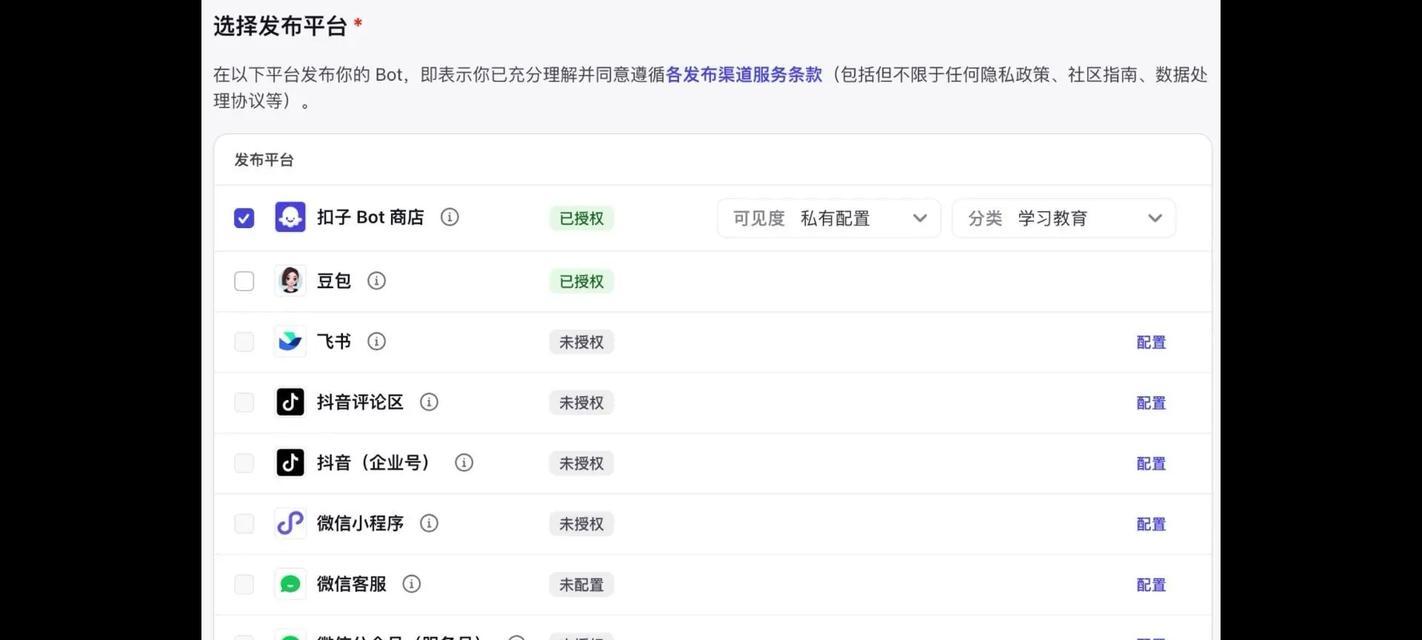Image resolution: width=1422 pixels, height=640 pixels.
Task: Click the 抖音评论区 platform name
Action: coord(360,402)
